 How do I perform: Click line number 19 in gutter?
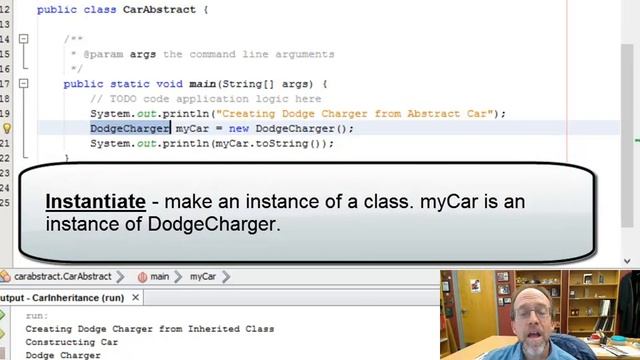5,113
